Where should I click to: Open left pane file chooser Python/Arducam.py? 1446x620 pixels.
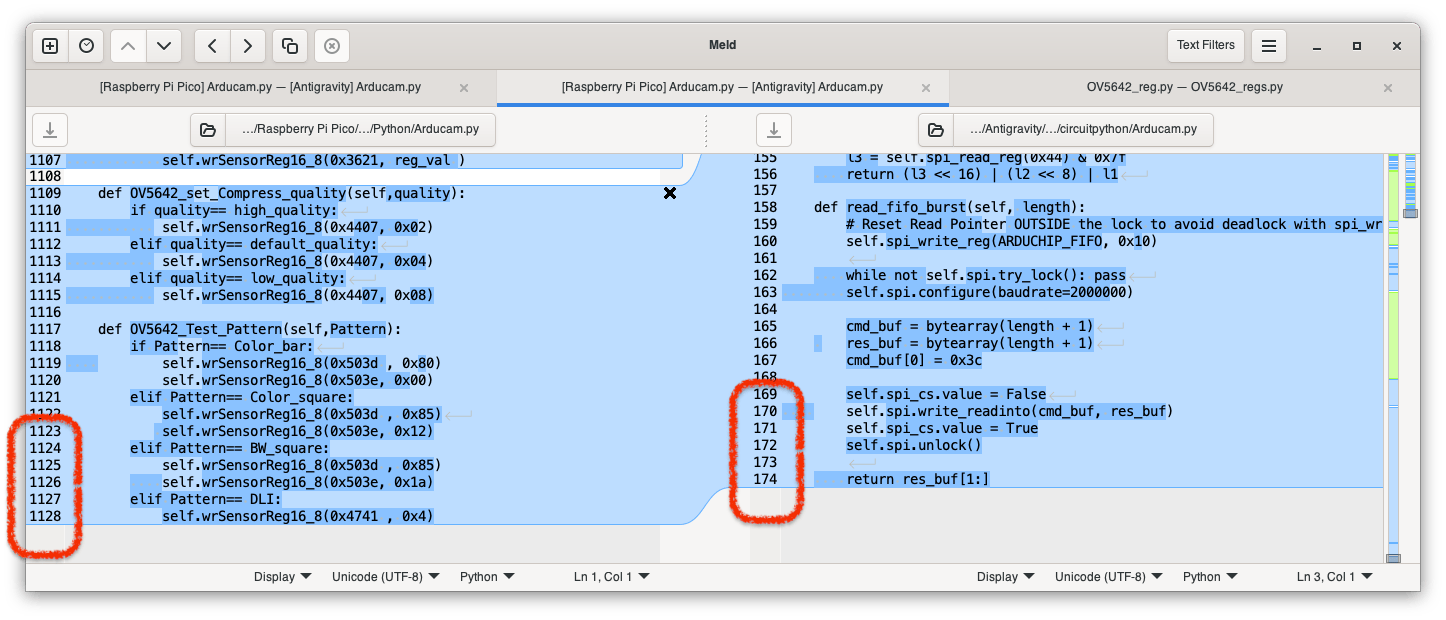click(x=343, y=130)
